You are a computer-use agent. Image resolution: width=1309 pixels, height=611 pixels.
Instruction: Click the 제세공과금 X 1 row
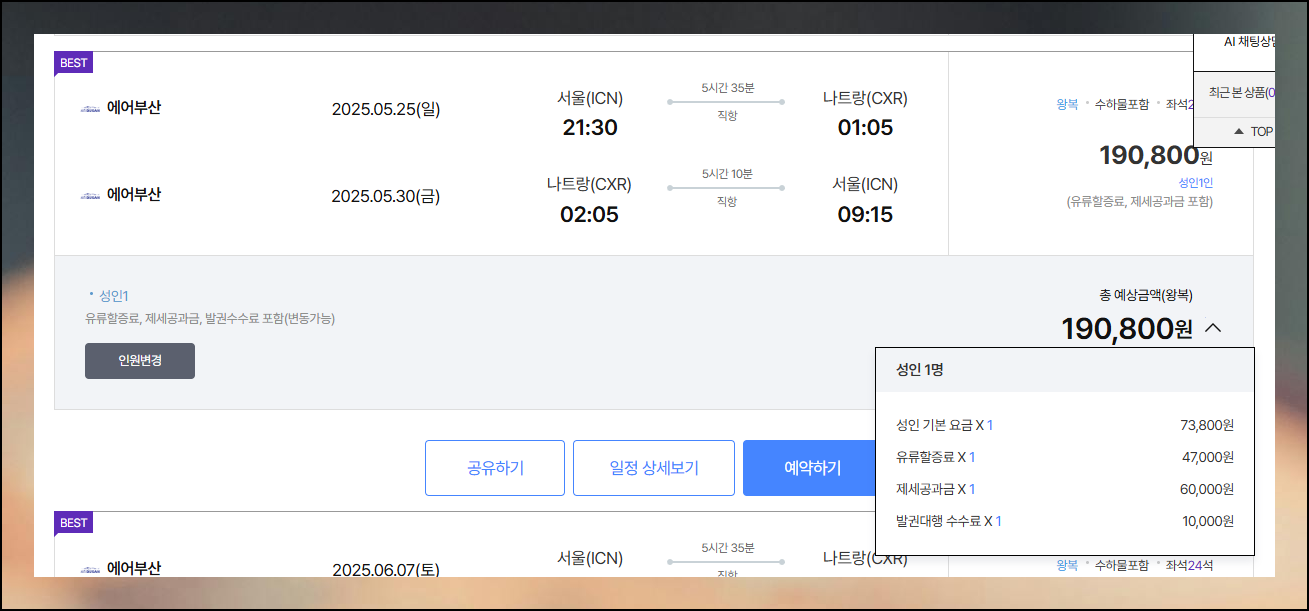pos(1065,489)
